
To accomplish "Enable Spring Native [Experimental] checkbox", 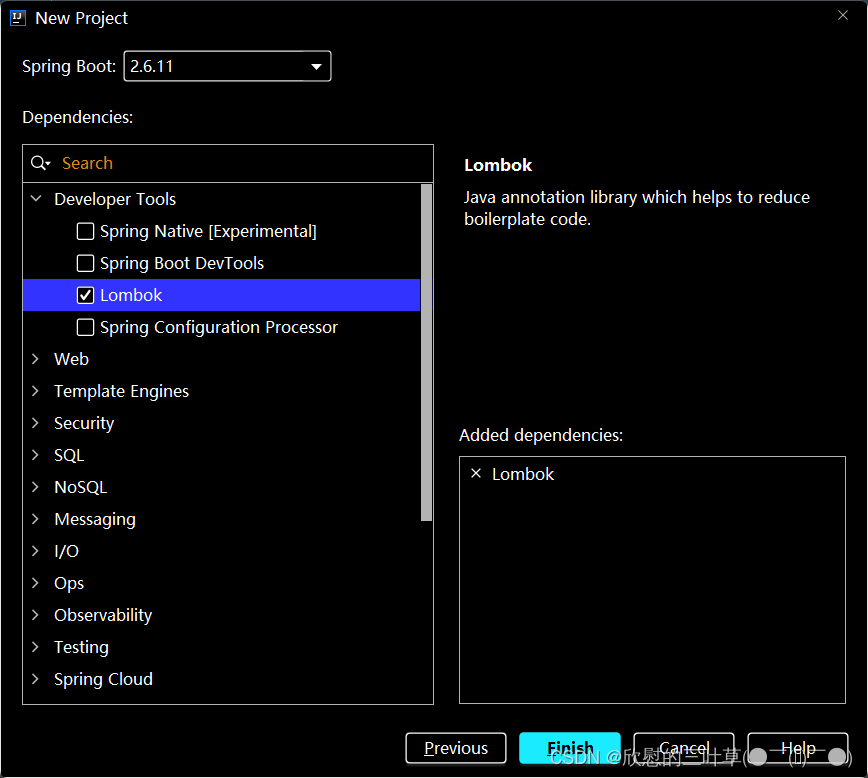I will (85, 231).
